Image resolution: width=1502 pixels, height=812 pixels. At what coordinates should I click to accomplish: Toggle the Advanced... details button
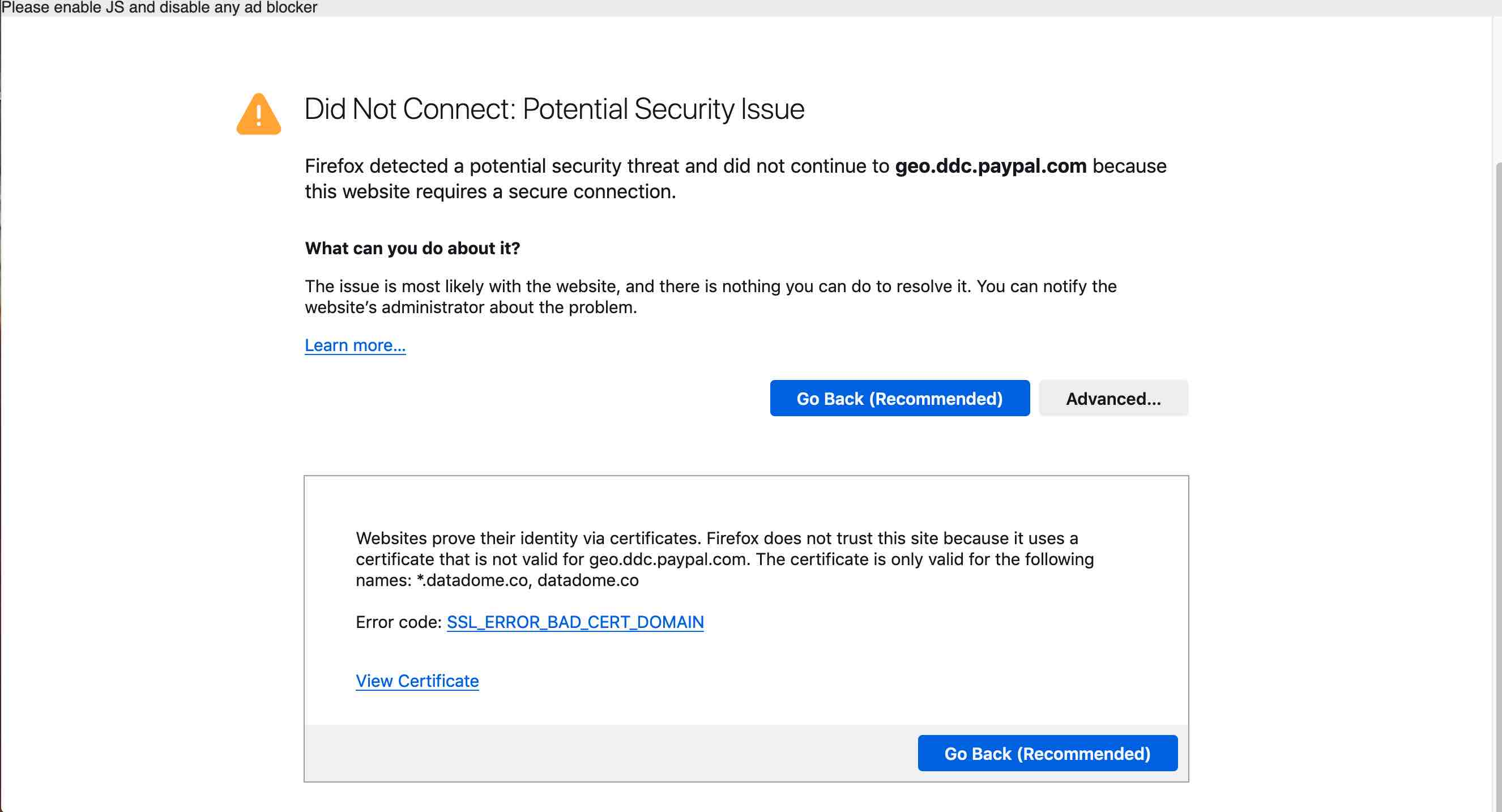(x=1113, y=399)
